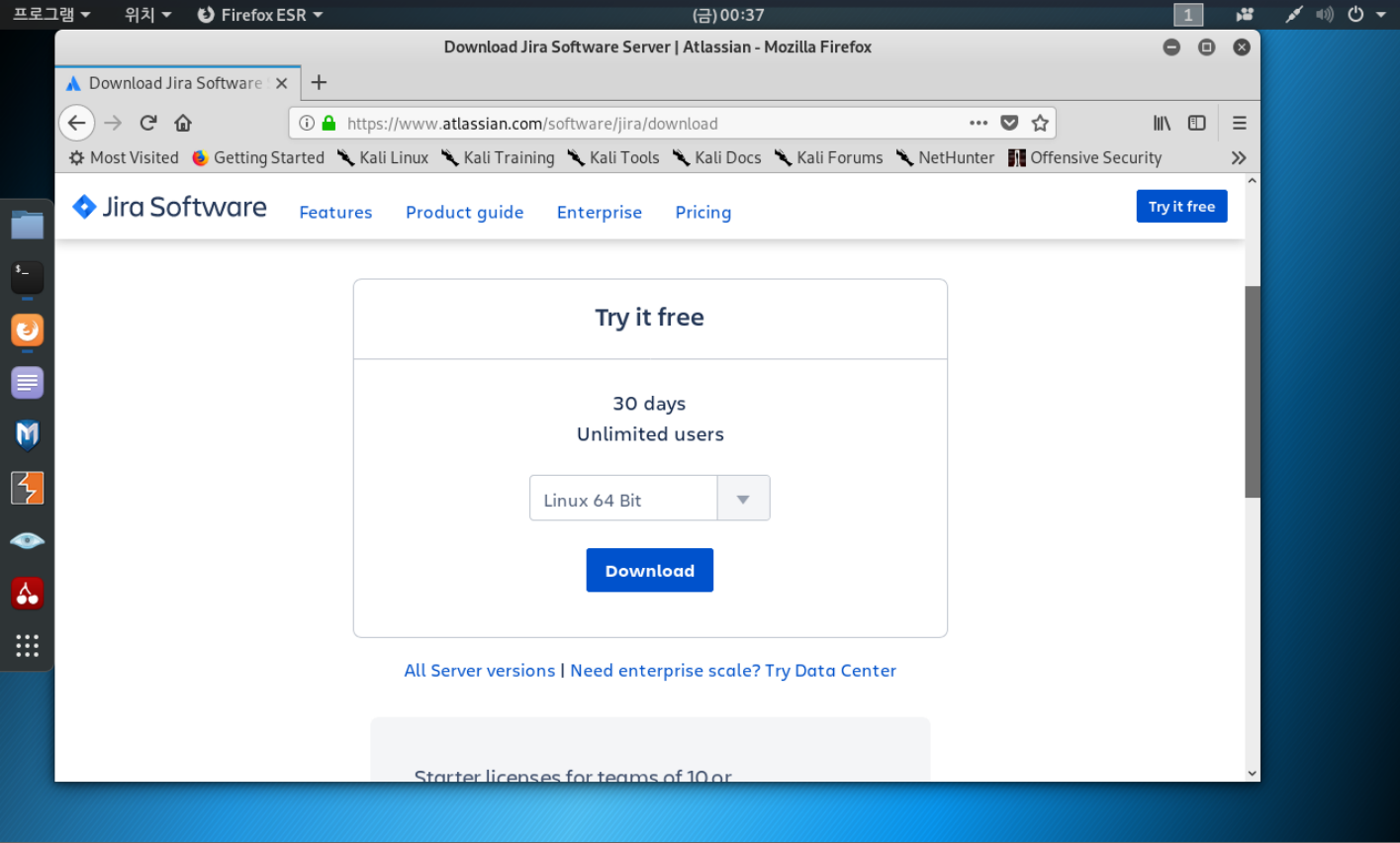Open the 프로그램 applications menu
This screenshot has height=843, width=1400.
click(x=51, y=14)
